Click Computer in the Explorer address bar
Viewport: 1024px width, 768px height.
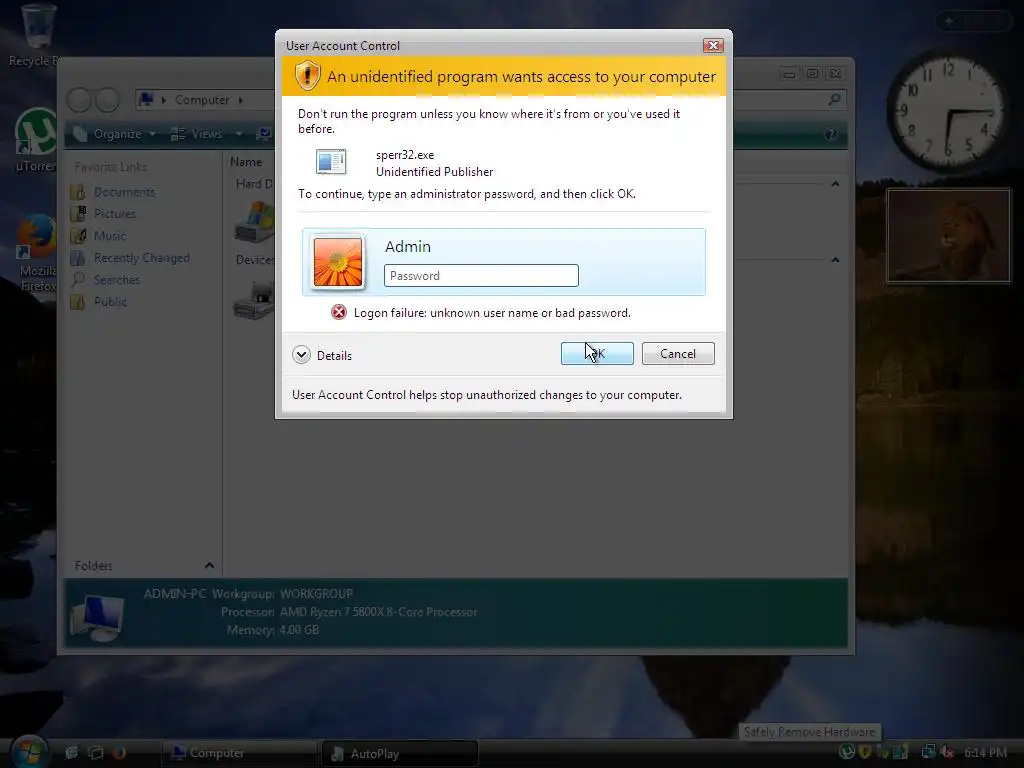pos(202,100)
